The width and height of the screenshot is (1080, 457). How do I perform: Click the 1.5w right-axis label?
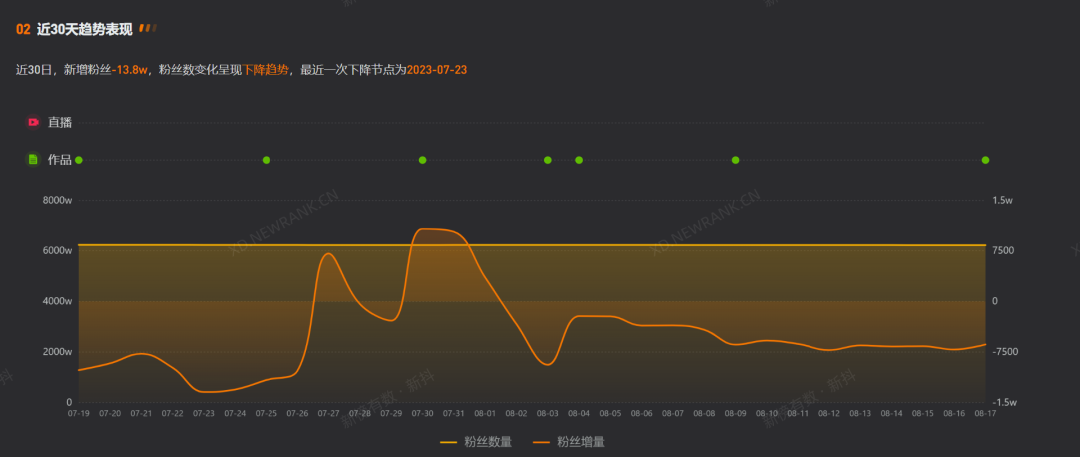coord(1002,201)
